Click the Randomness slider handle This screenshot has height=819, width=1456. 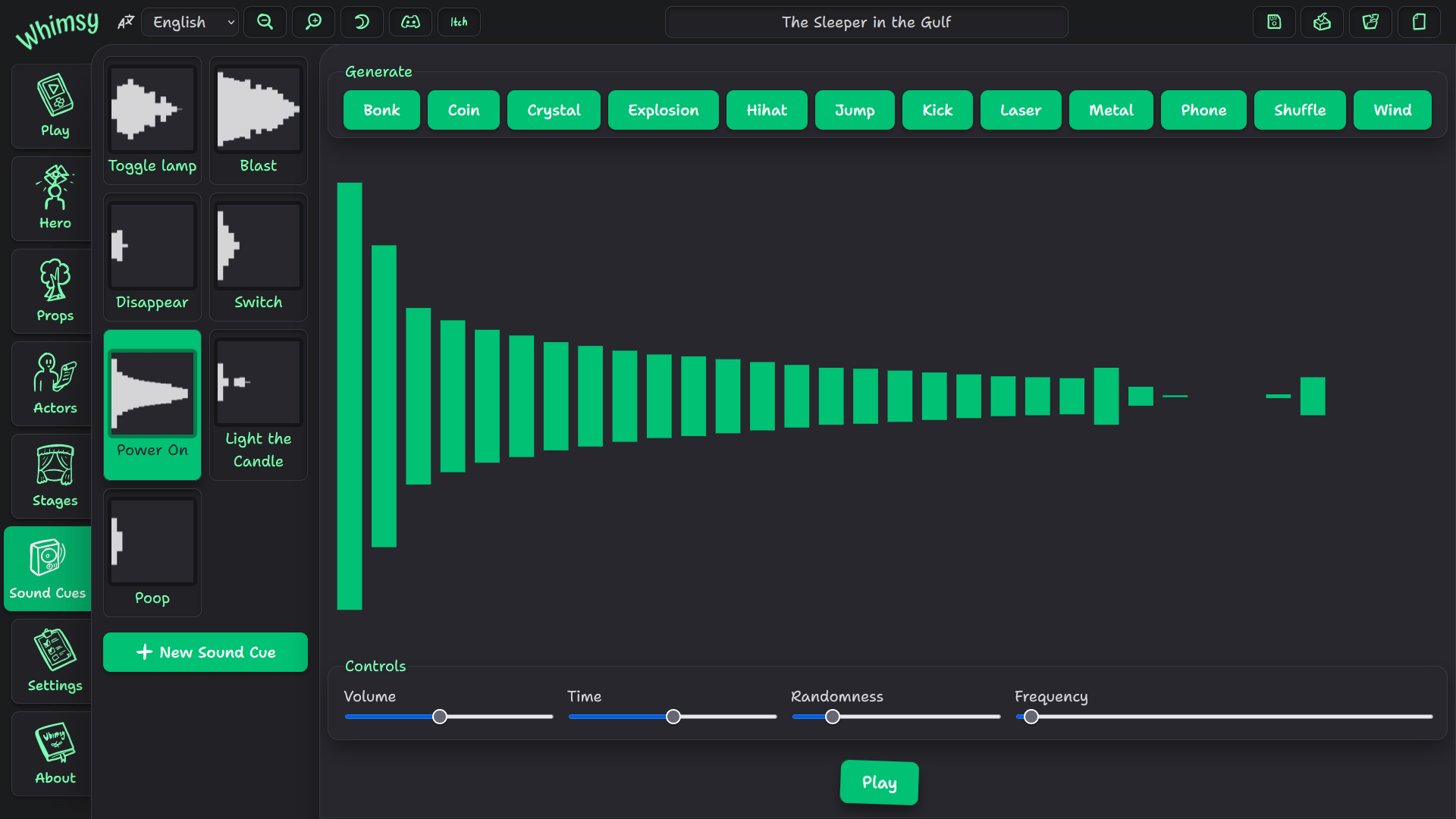point(833,717)
